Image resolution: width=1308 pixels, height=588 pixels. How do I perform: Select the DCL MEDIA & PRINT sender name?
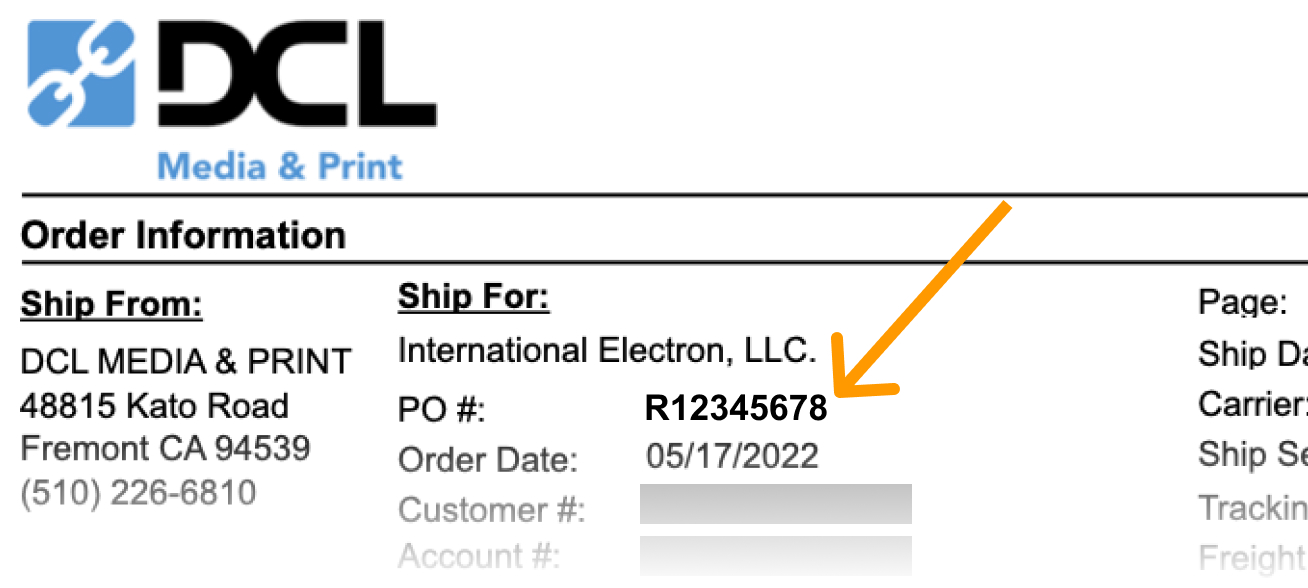[x=186, y=361]
